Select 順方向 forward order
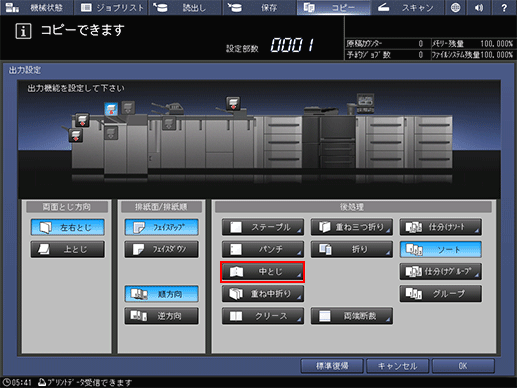 (162, 294)
